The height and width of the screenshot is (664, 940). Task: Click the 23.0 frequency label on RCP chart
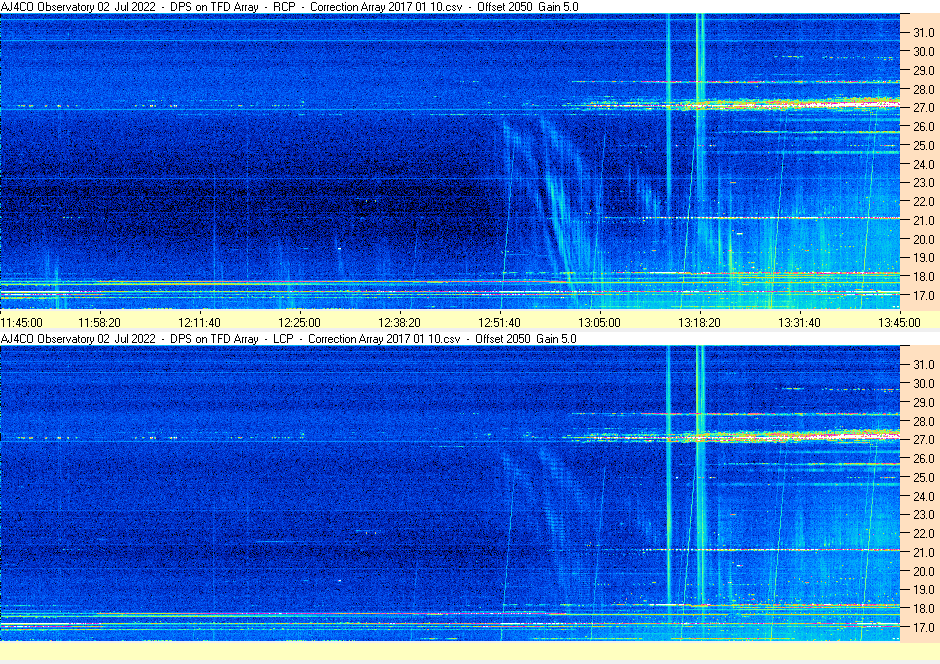point(924,183)
